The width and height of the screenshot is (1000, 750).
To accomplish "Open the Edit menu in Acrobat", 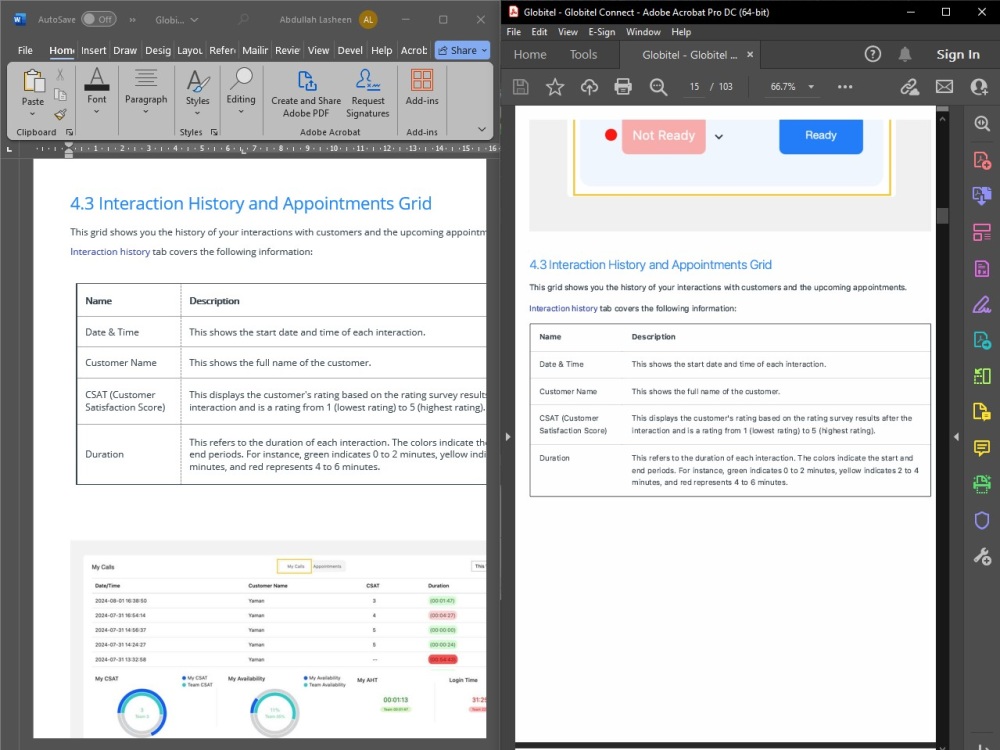I will [x=539, y=32].
